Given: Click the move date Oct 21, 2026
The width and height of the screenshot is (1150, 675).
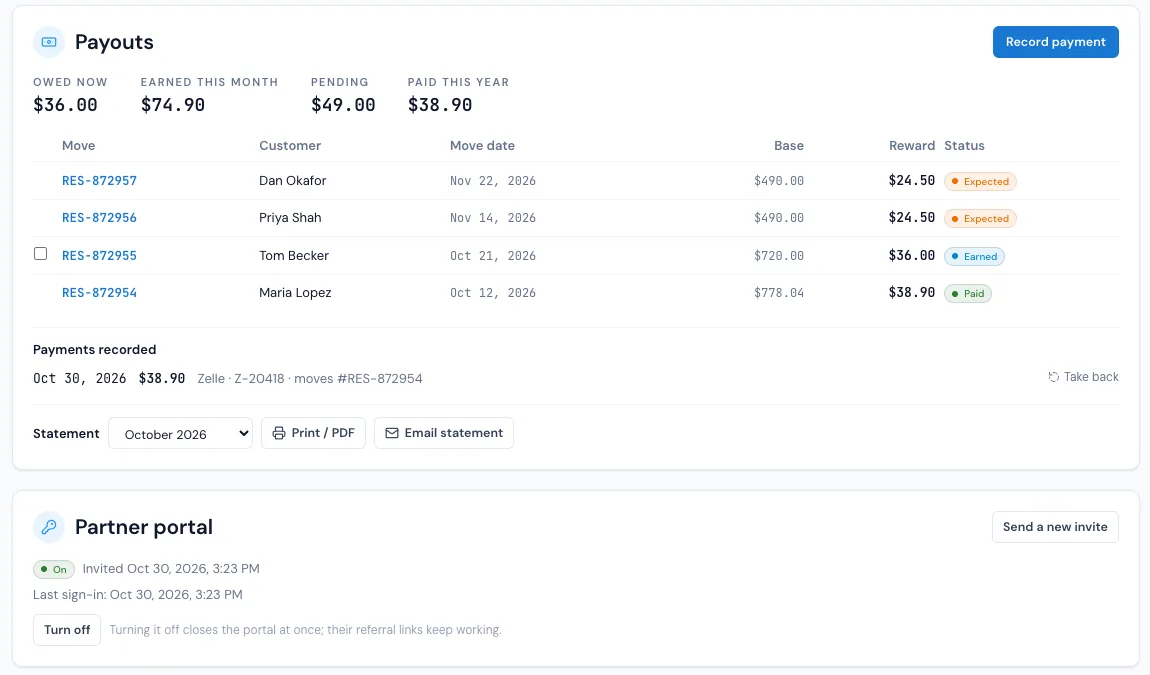Looking at the screenshot, I should coord(493,255).
